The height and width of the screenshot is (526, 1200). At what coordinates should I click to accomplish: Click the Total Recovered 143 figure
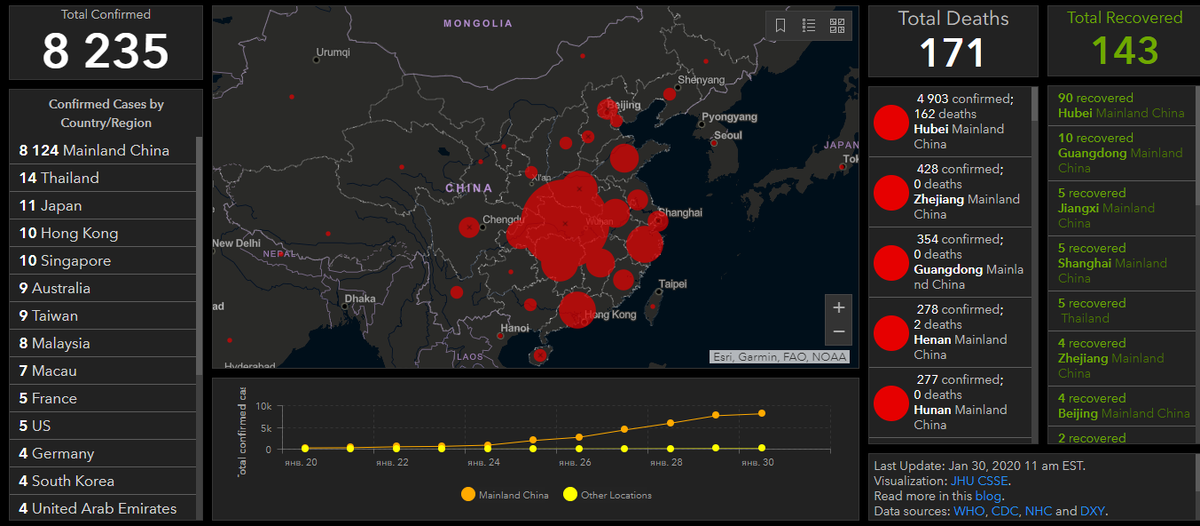point(1125,50)
